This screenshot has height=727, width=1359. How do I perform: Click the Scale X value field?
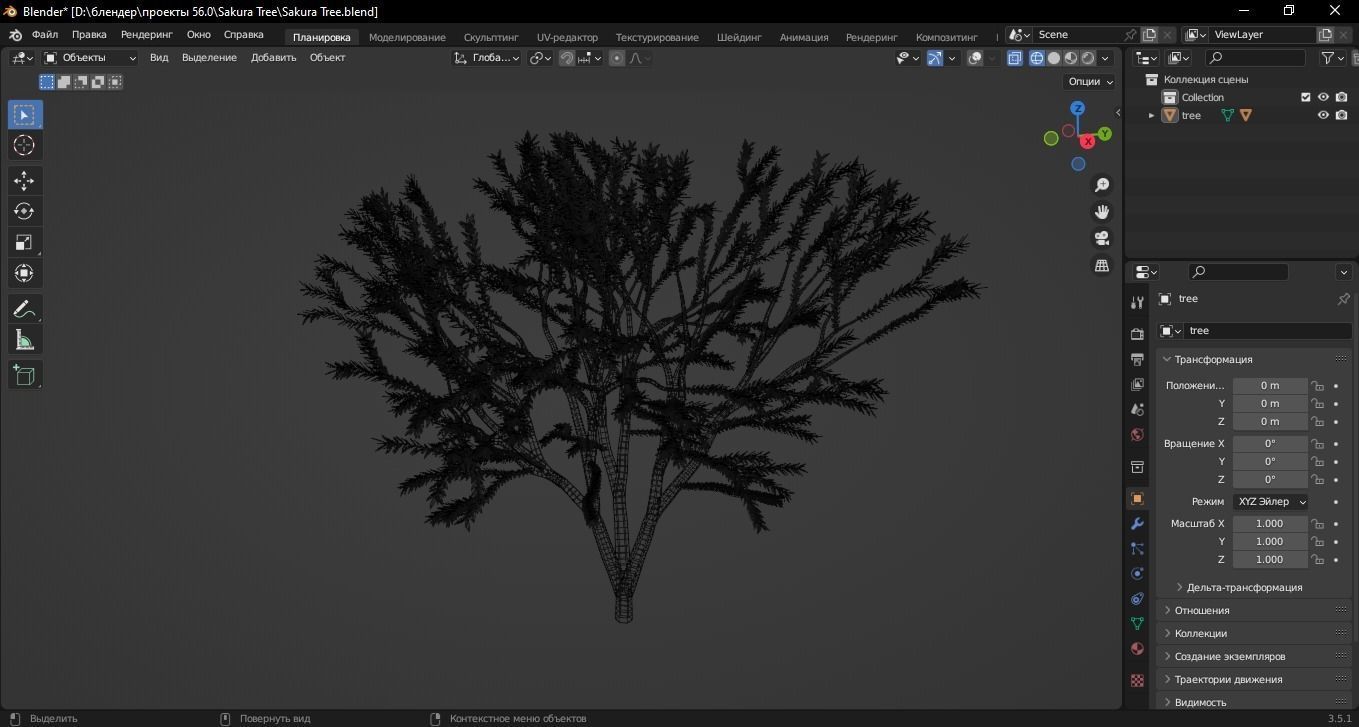tap(1270, 524)
